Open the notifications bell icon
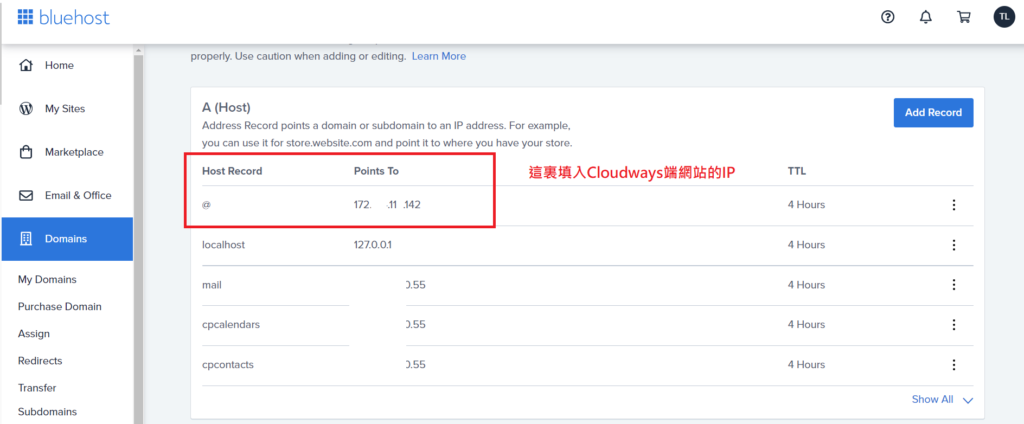 926,17
